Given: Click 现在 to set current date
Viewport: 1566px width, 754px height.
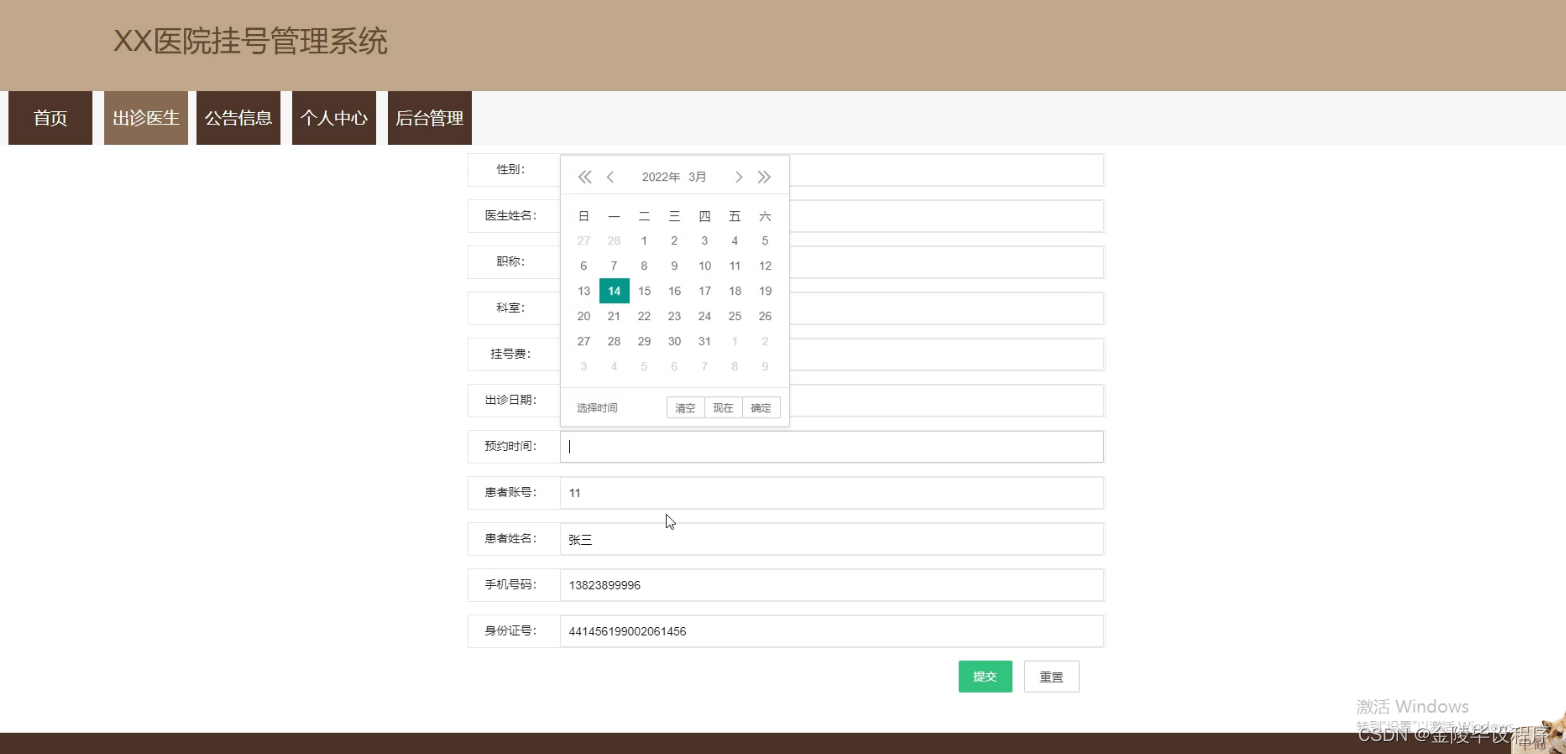Looking at the screenshot, I should (722, 407).
